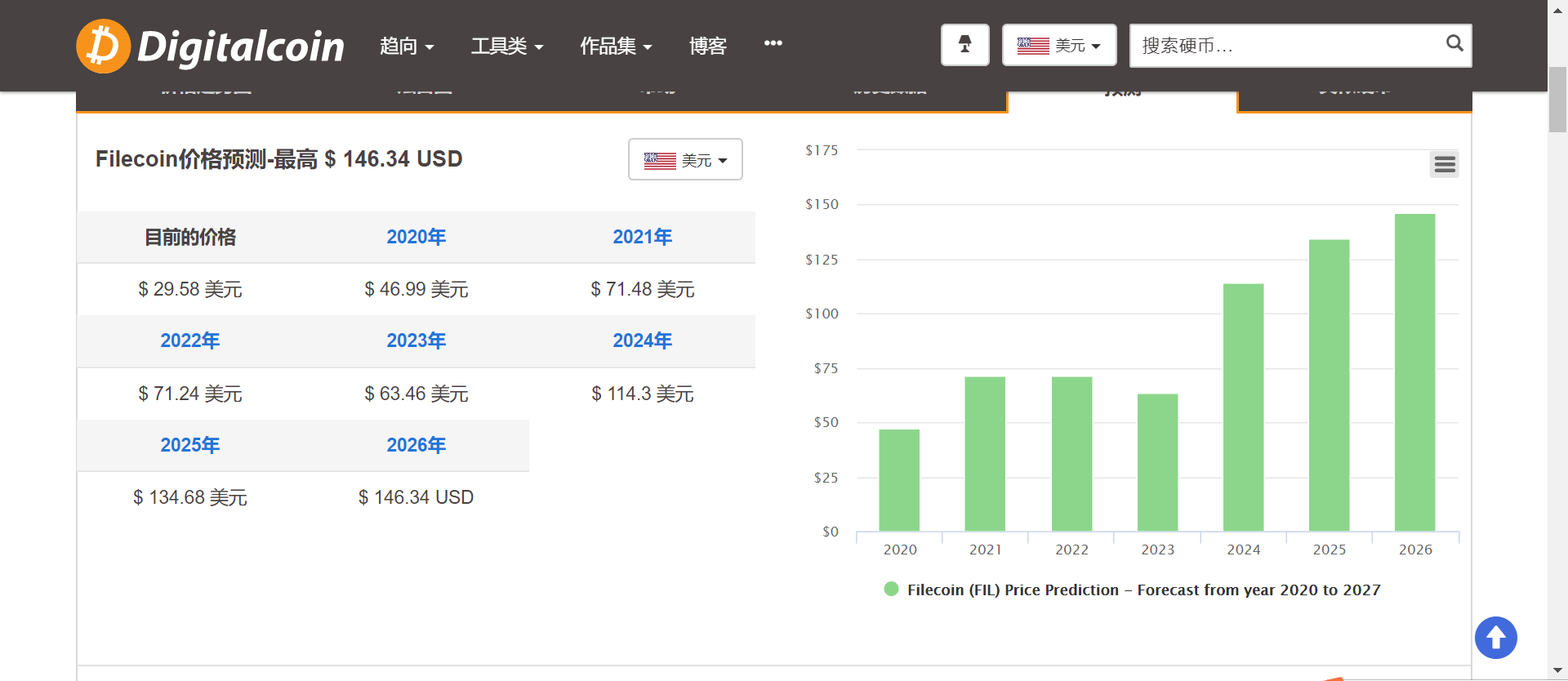Open the 2026年 forecast link

[416, 445]
